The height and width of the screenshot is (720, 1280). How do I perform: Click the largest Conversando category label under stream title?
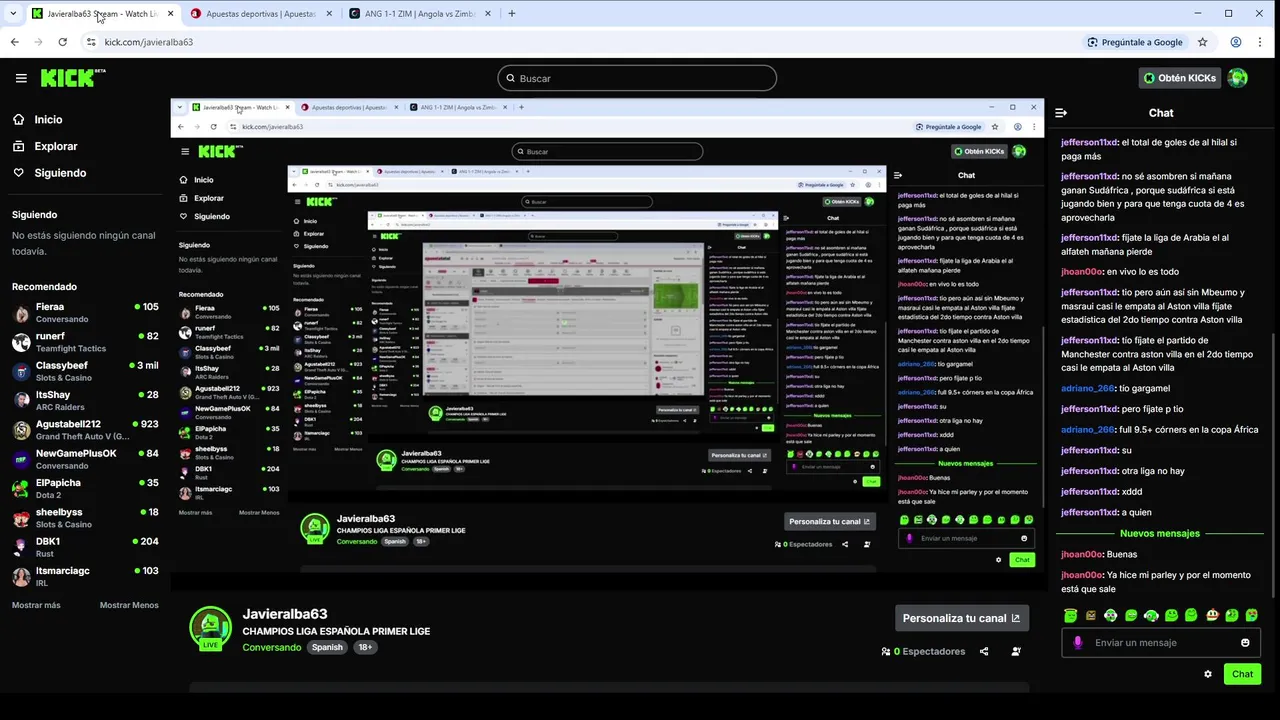click(272, 647)
